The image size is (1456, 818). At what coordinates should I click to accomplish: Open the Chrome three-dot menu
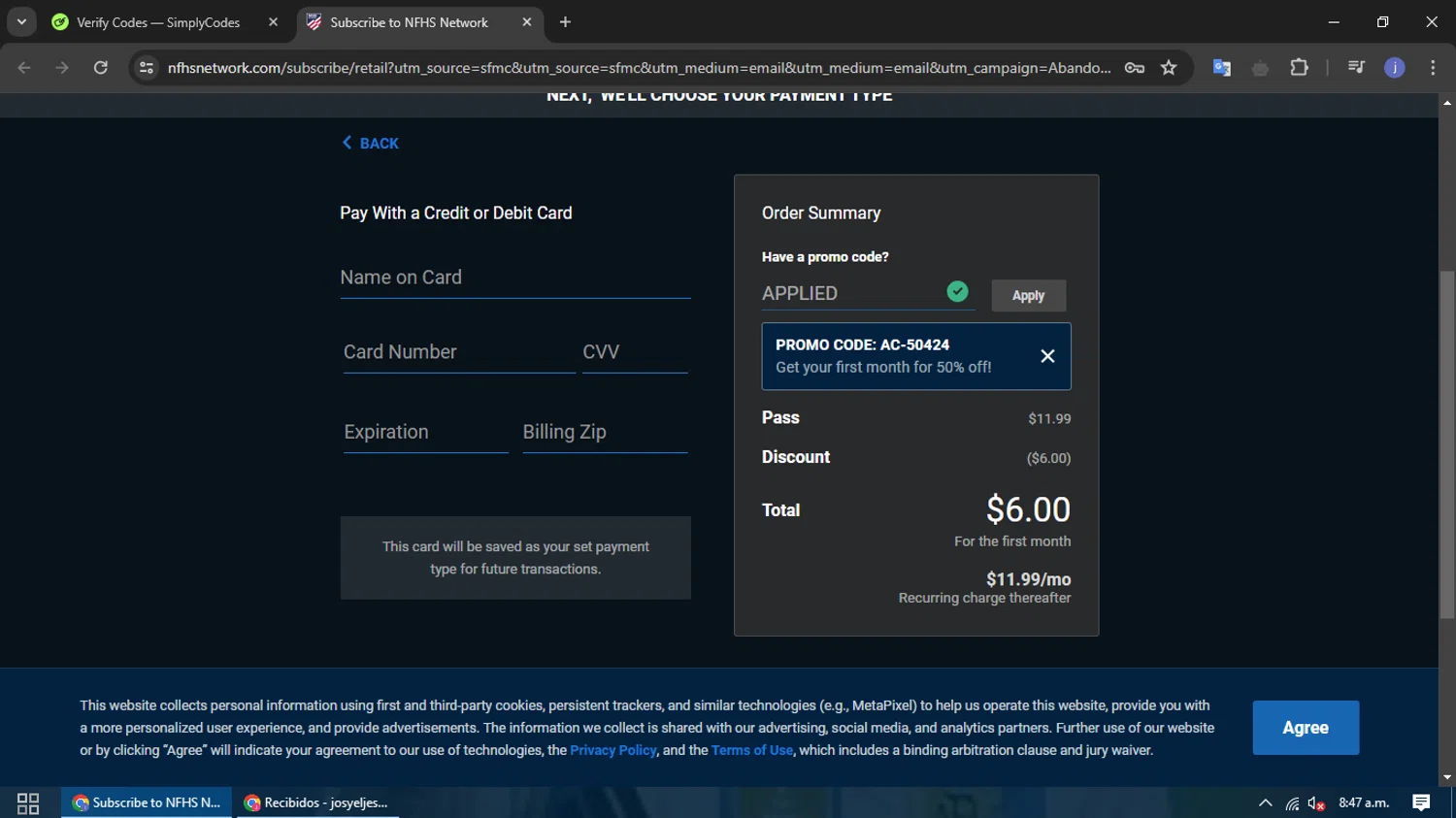click(x=1433, y=68)
